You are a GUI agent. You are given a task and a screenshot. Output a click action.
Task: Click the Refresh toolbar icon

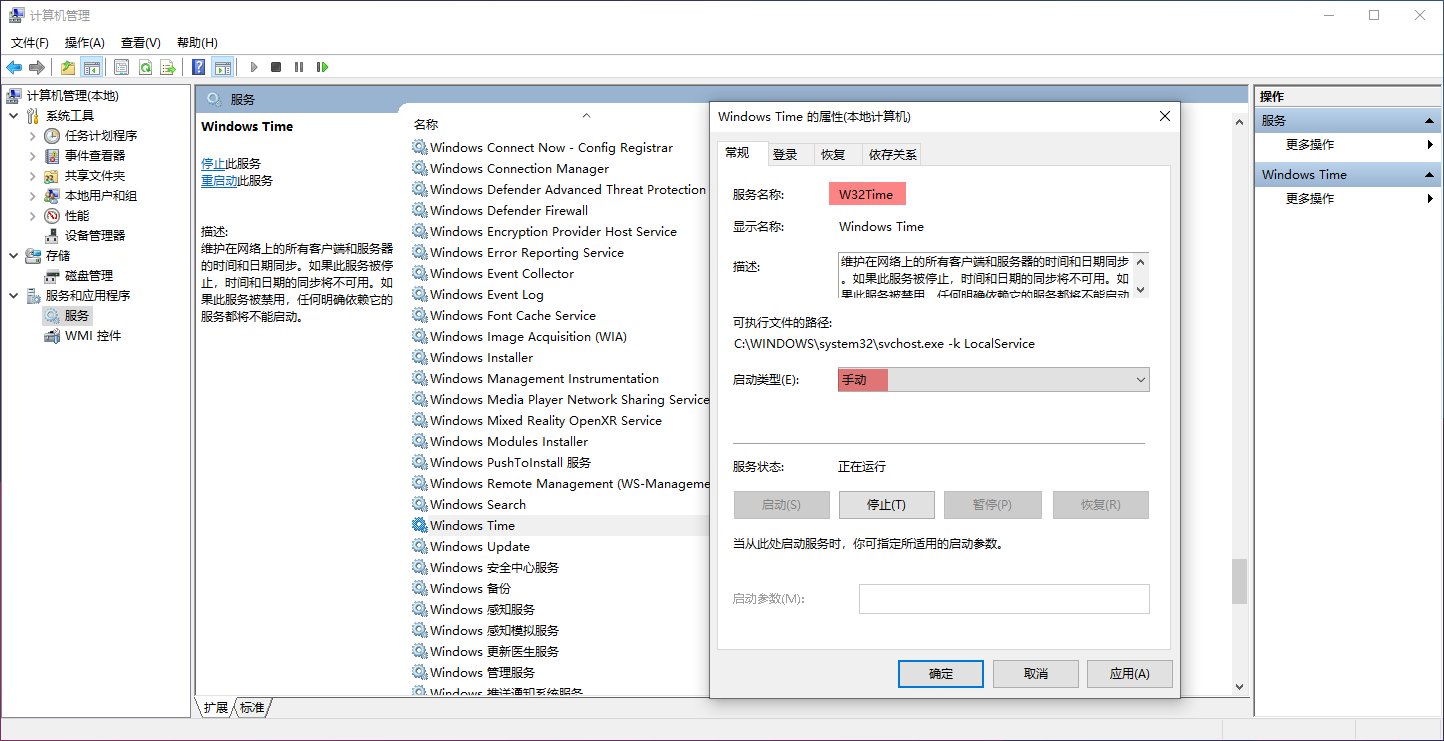pos(145,67)
